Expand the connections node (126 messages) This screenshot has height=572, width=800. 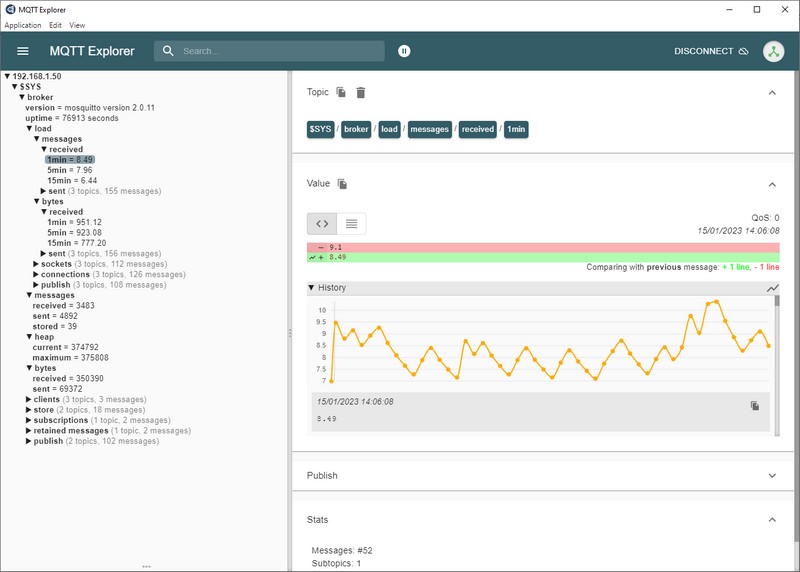click(36, 275)
